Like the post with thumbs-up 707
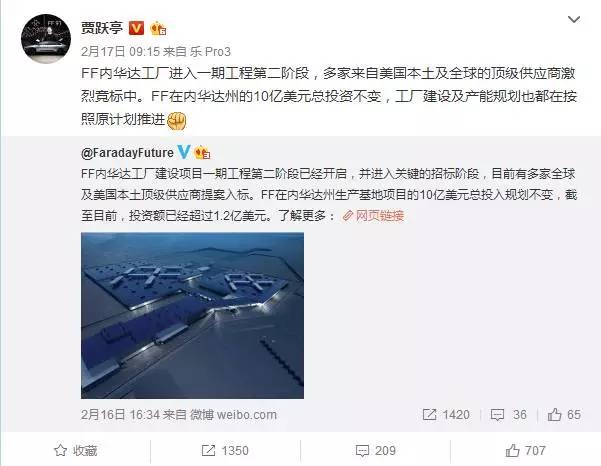 [x=525, y=450]
